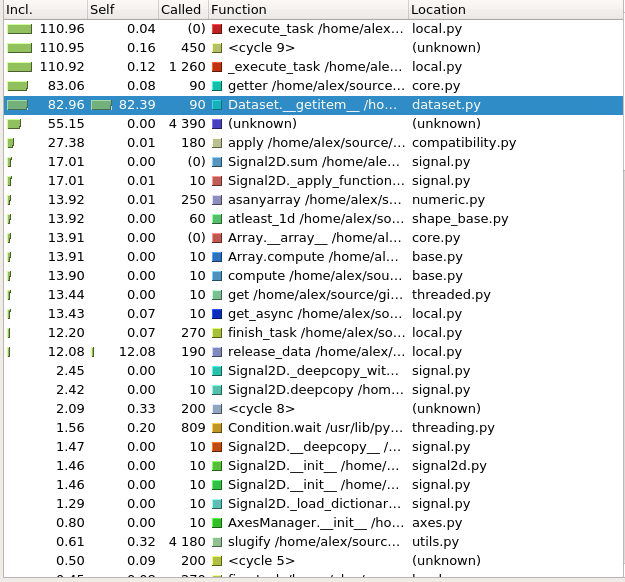The width and height of the screenshot is (625, 582).
Task: Select the Signal2D.__init__ row in signal2d.py
Action: click(313, 466)
